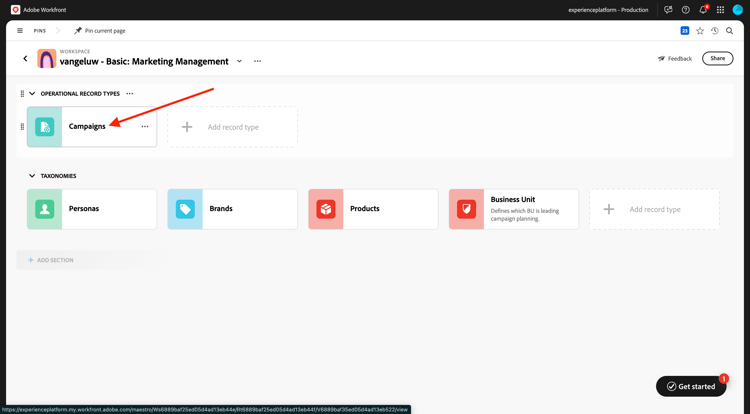Add record type under Taxonomies
Image resolution: width=750 pixels, height=414 pixels.
654,209
